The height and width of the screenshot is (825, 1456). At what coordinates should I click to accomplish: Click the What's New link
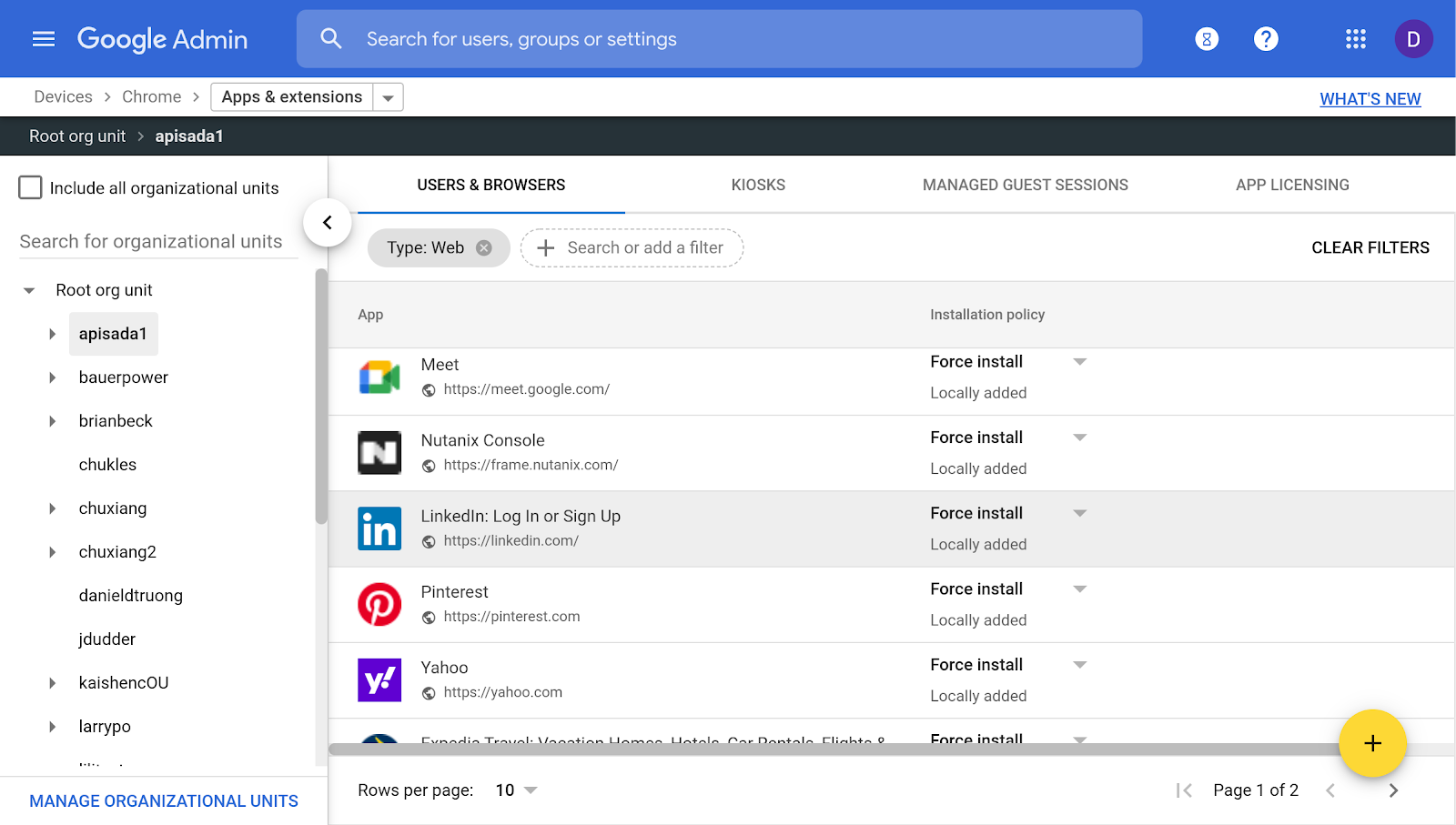tap(1370, 99)
